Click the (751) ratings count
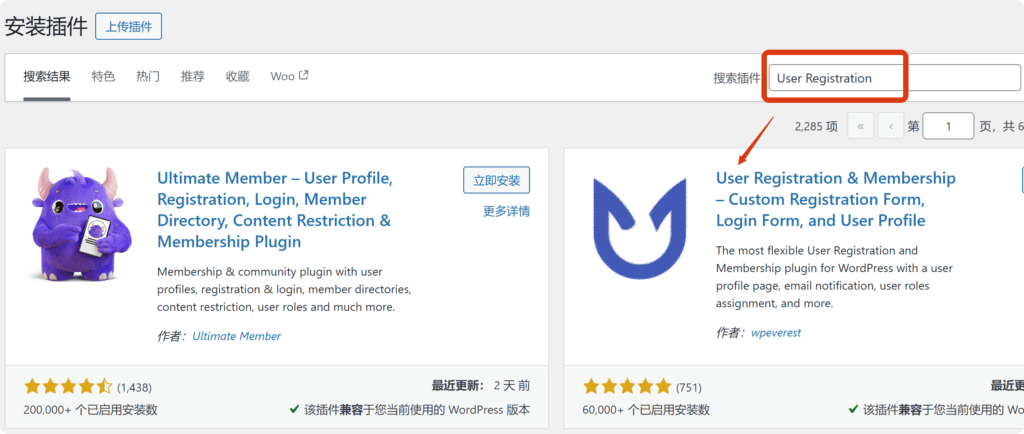The image size is (1024, 434). 688,387
